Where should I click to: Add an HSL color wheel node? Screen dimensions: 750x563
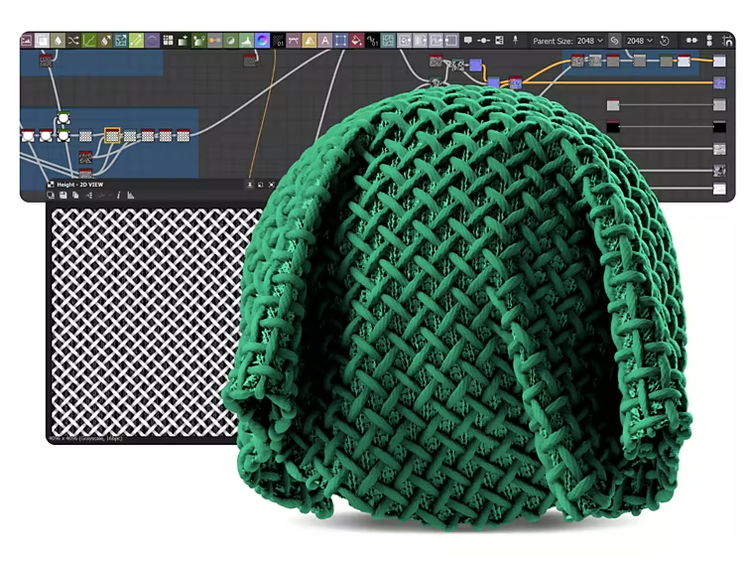tap(262, 41)
